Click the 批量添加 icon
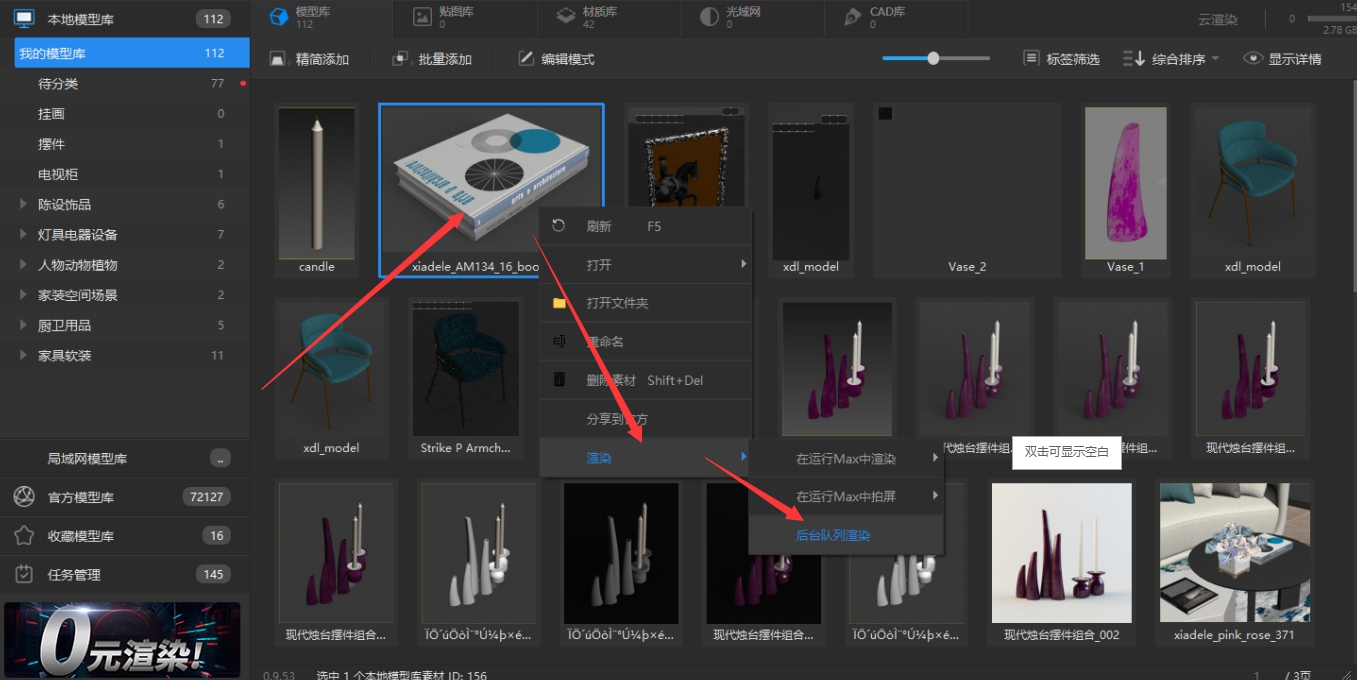 tap(401, 59)
